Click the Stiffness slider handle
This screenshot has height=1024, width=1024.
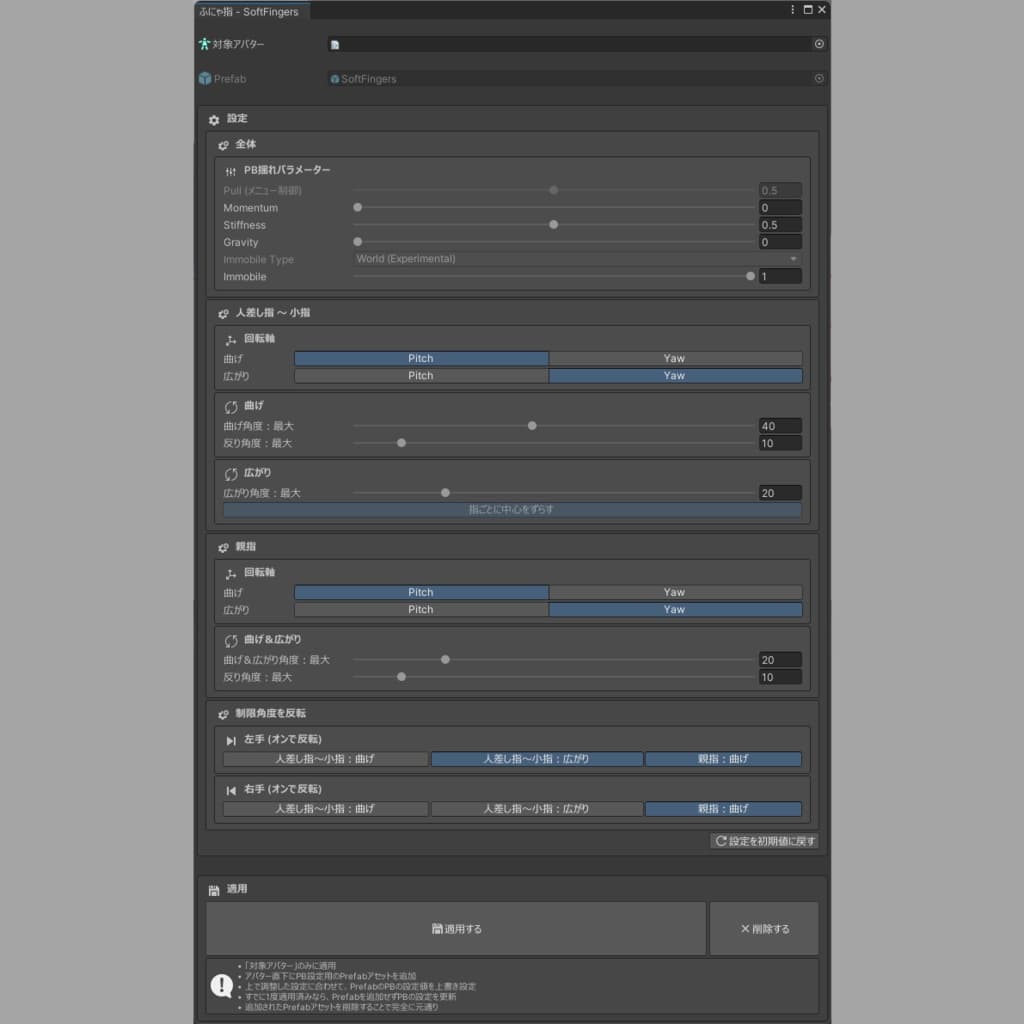pos(554,225)
